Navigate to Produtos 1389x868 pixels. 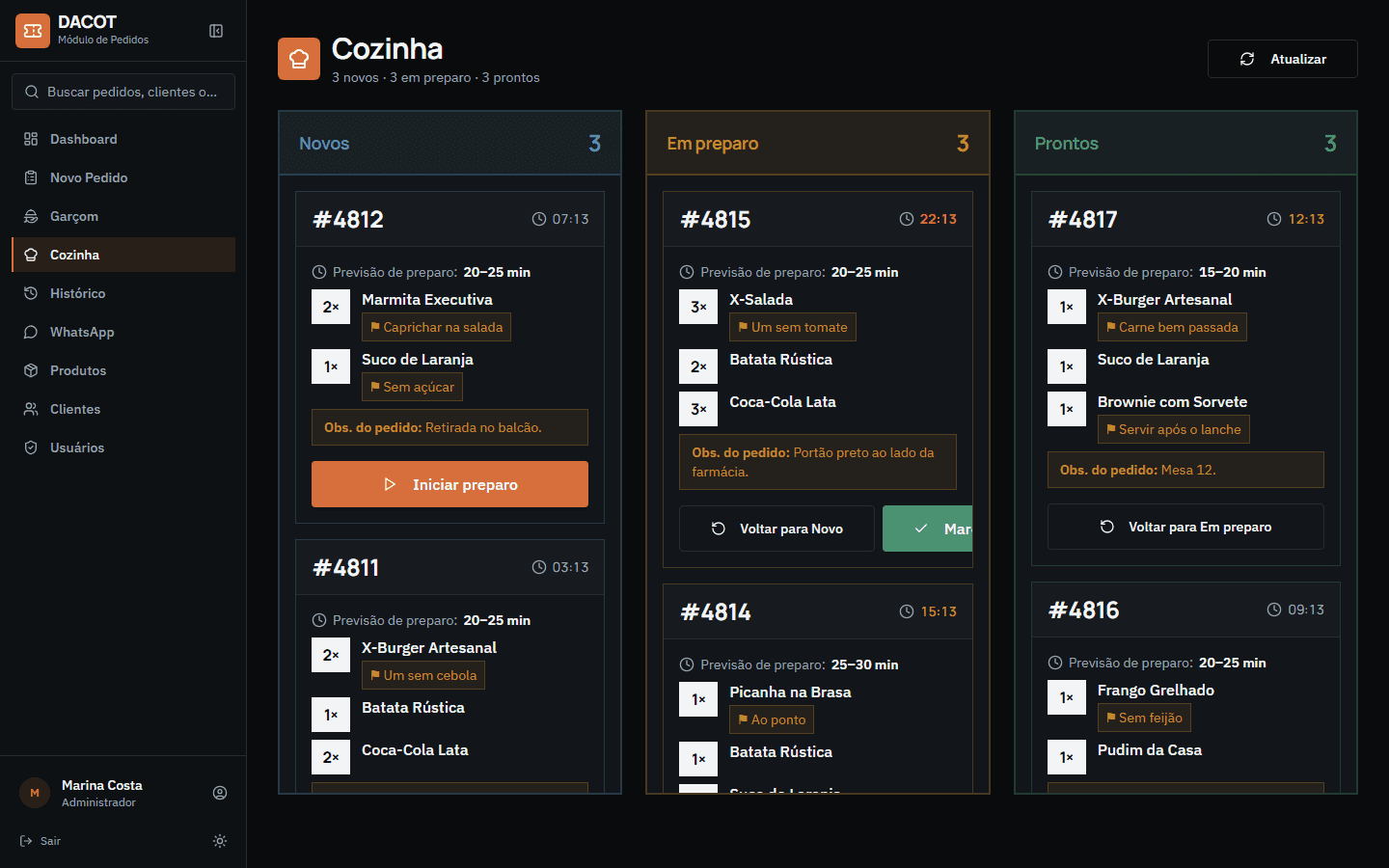(123, 370)
